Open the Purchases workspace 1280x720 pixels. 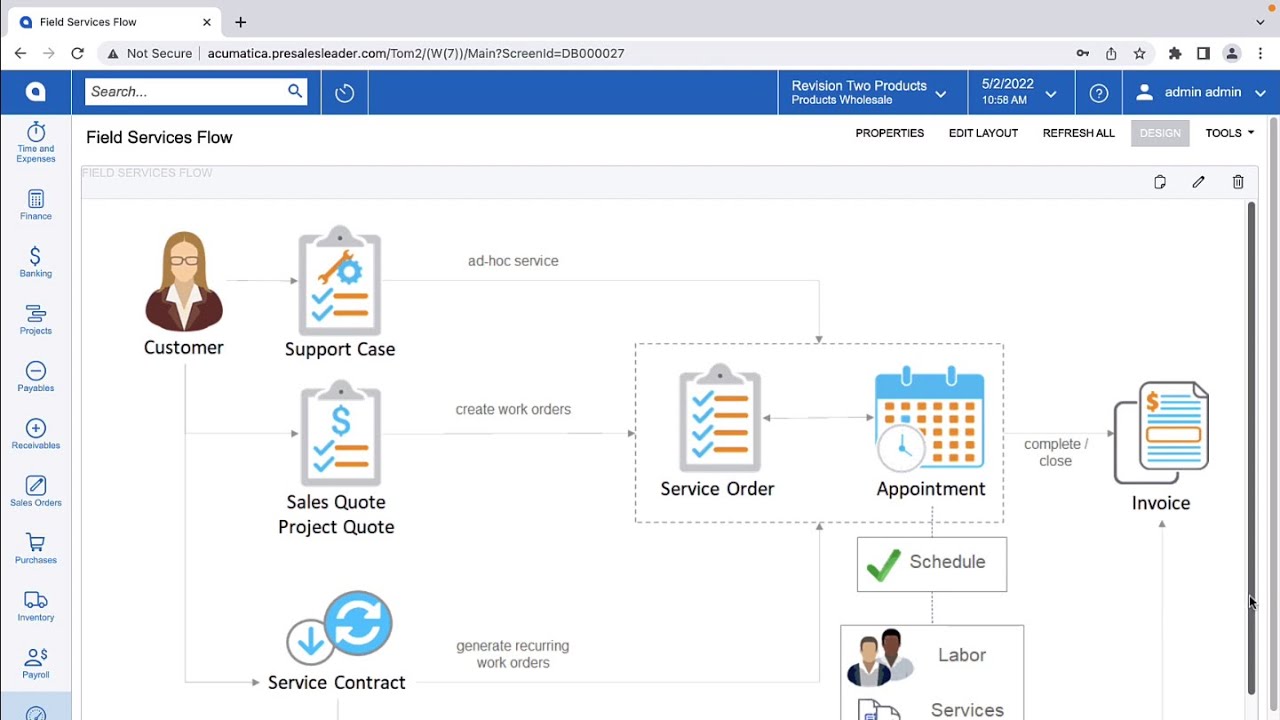click(x=35, y=548)
